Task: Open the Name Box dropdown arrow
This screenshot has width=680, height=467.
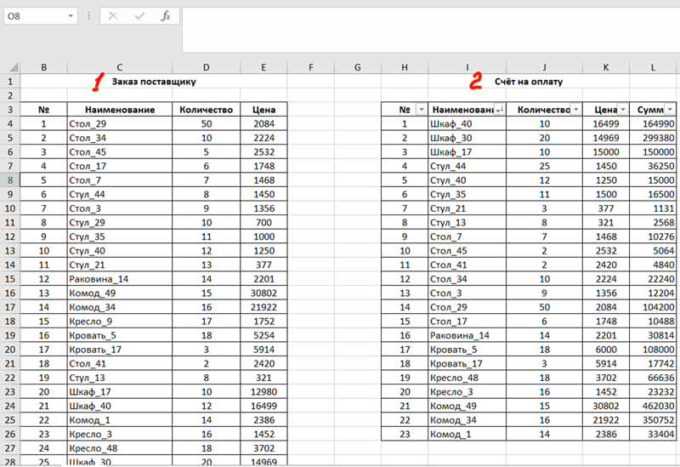Action: 70,16
